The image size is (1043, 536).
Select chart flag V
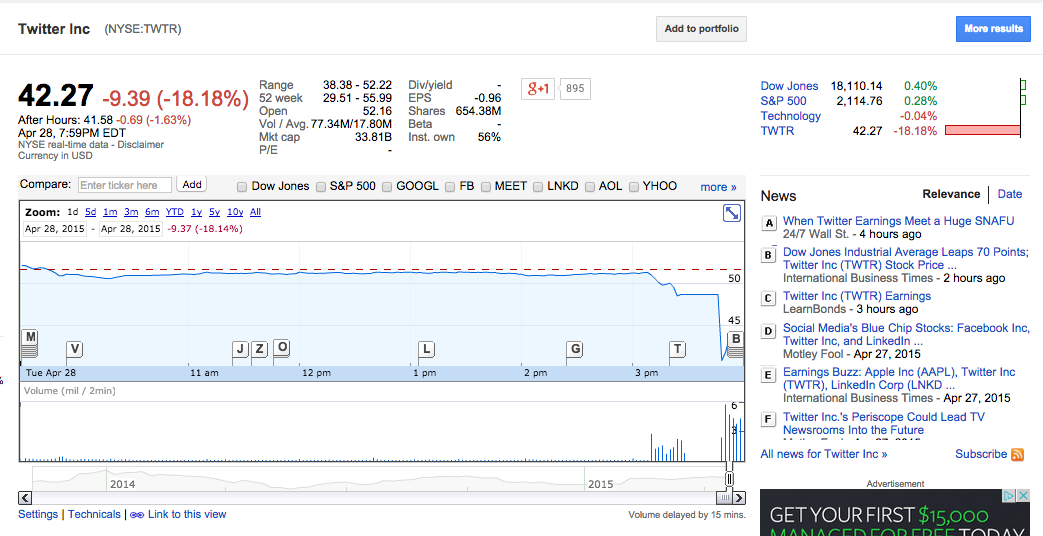click(74, 349)
